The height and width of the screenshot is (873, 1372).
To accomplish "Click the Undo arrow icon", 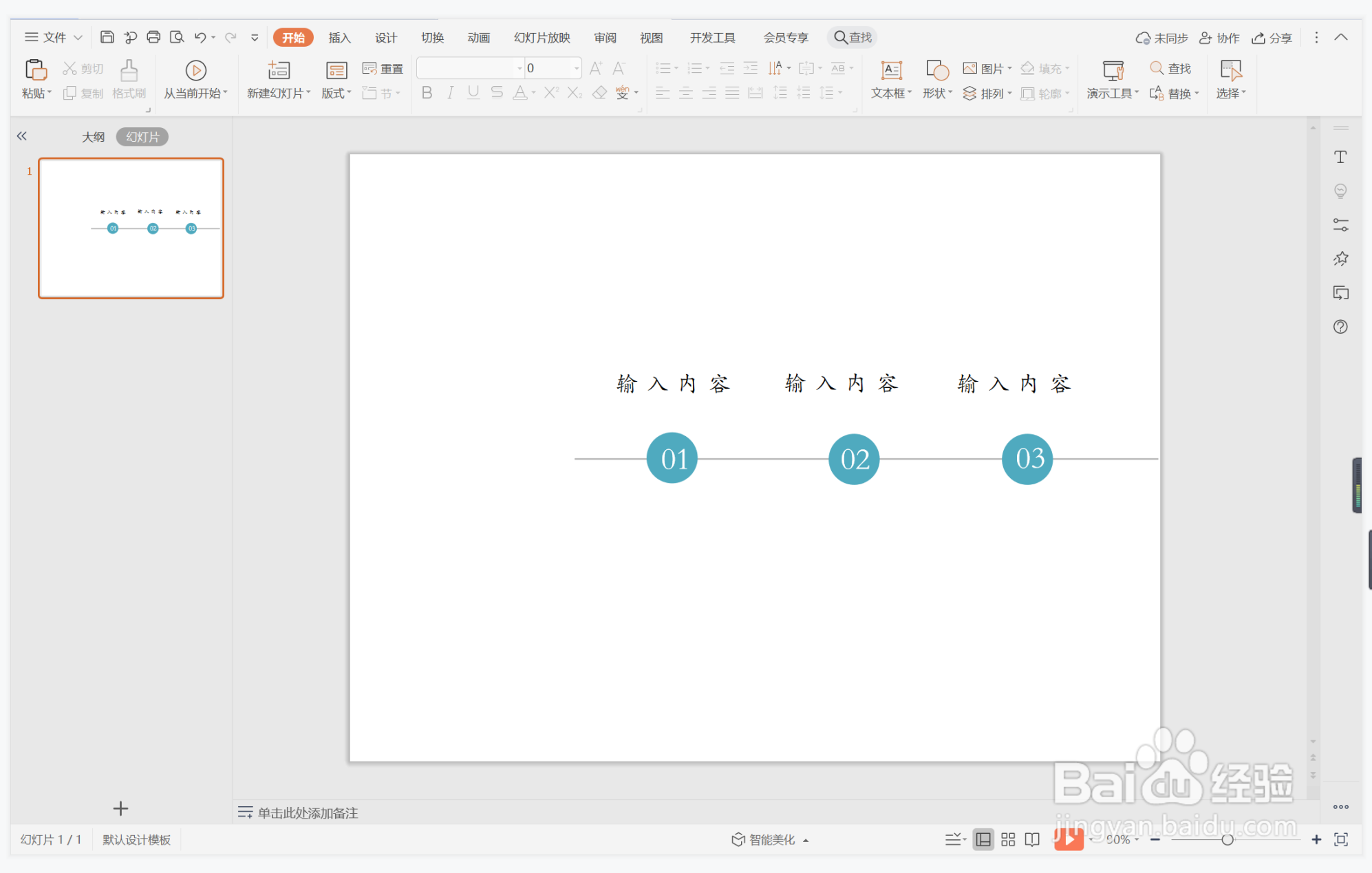I will pyautogui.click(x=200, y=37).
